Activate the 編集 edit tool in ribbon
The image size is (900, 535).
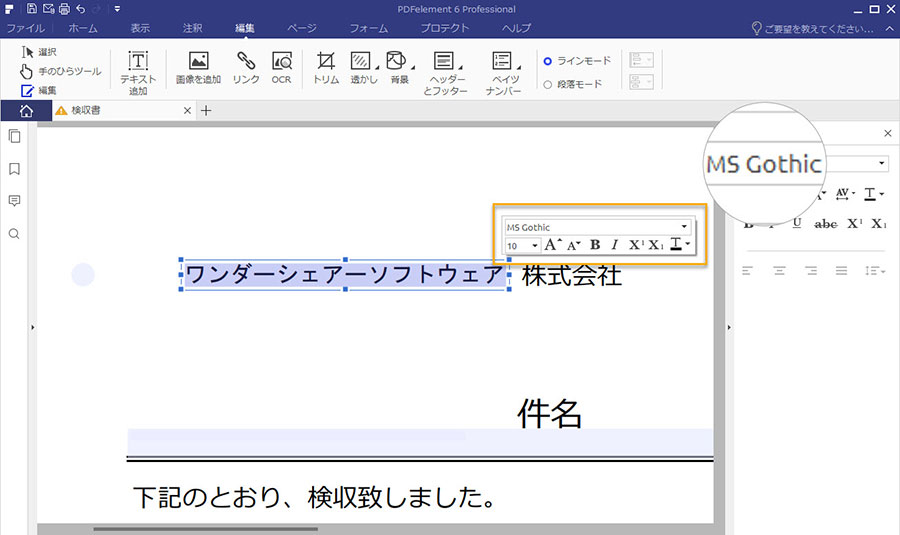coord(39,91)
